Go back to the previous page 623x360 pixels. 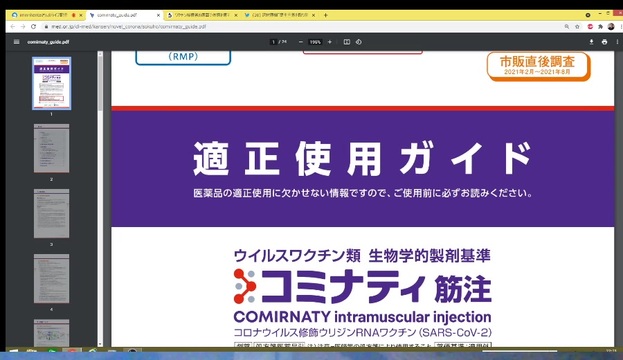[13, 27]
